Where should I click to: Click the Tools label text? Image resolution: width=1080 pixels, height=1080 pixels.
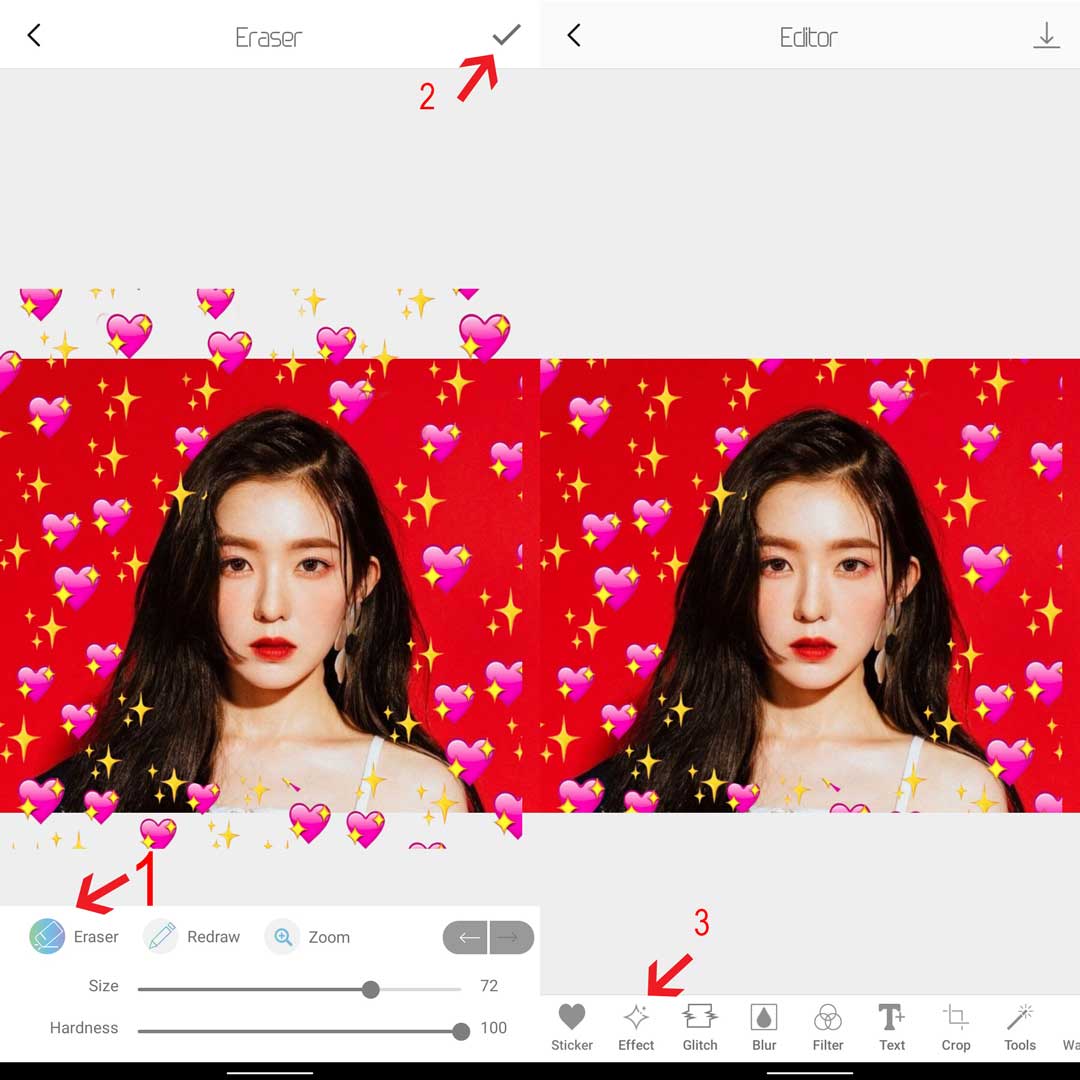click(1019, 1045)
